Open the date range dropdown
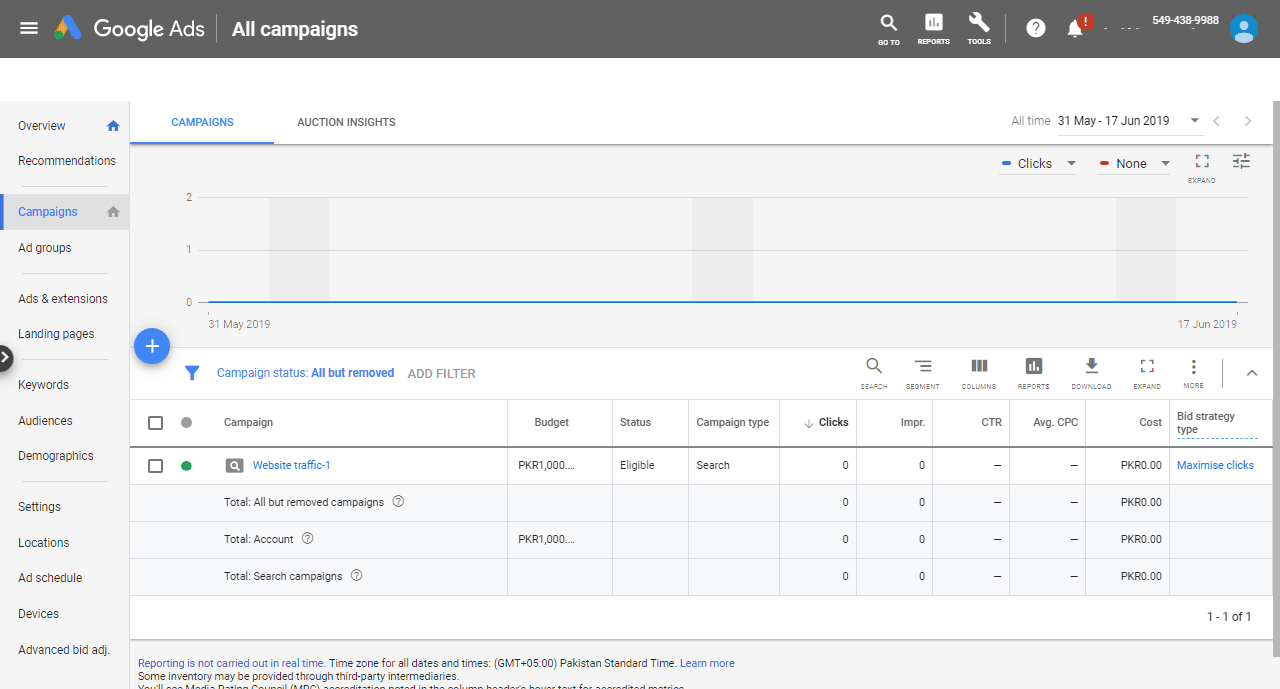Viewport: 1280px width, 689px height. 1129,121
